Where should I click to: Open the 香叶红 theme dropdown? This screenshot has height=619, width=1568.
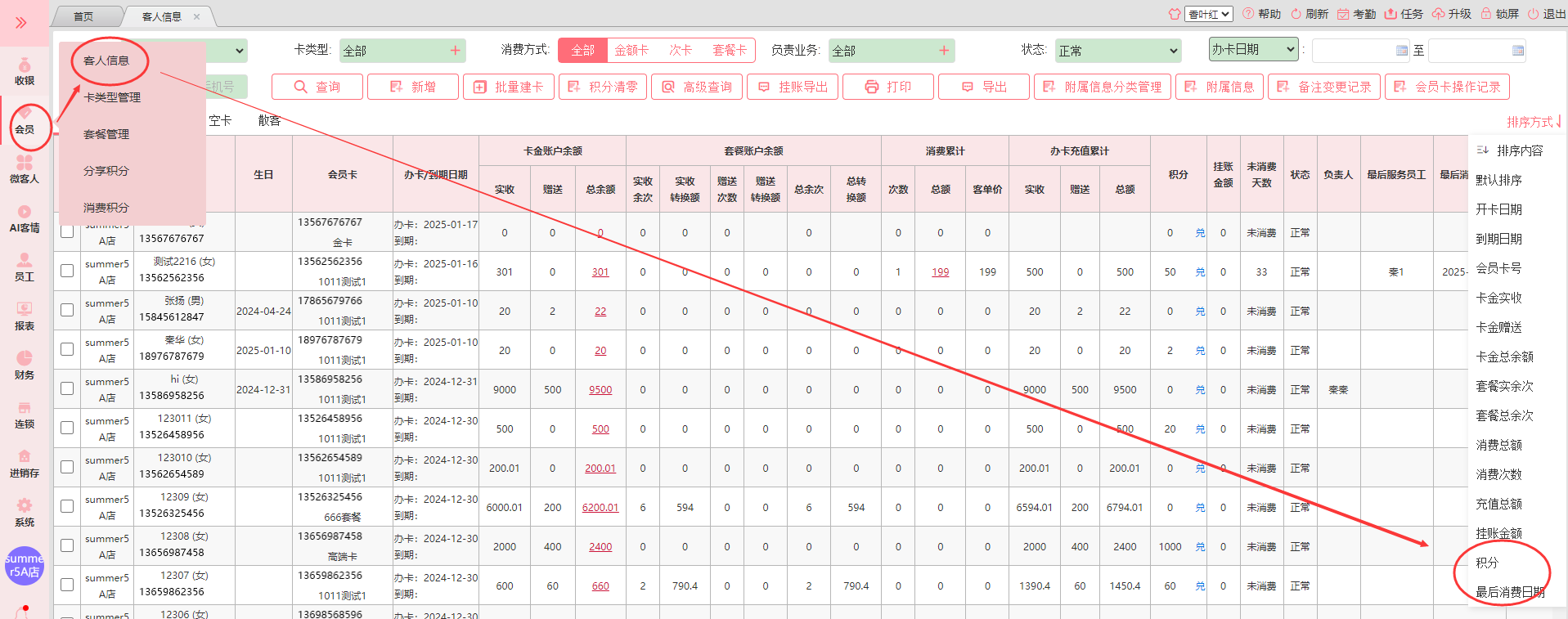click(x=1209, y=14)
